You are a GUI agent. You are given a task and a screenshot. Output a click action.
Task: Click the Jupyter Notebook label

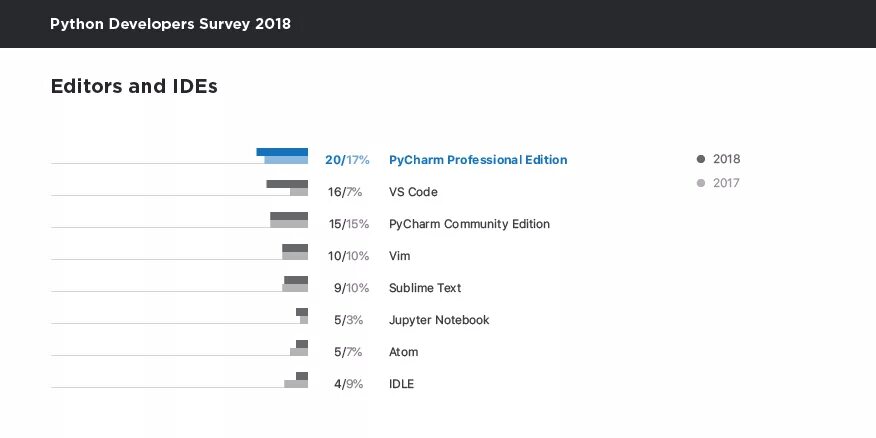click(439, 320)
